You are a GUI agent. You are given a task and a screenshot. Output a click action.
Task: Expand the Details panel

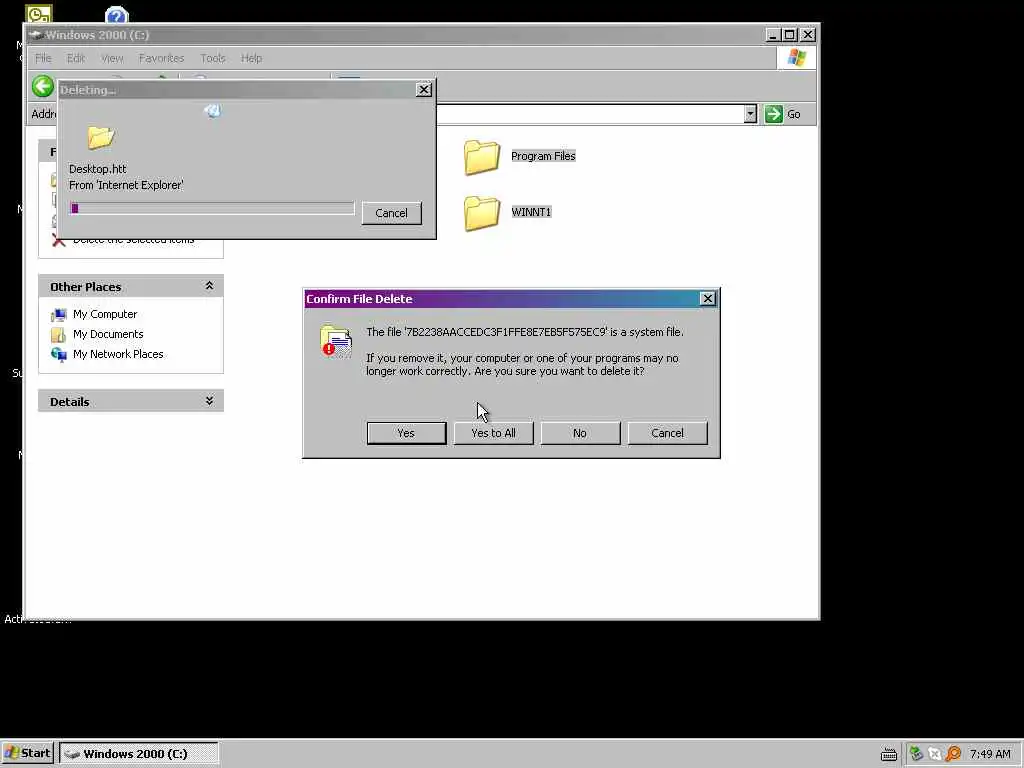click(x=209, y=400)
